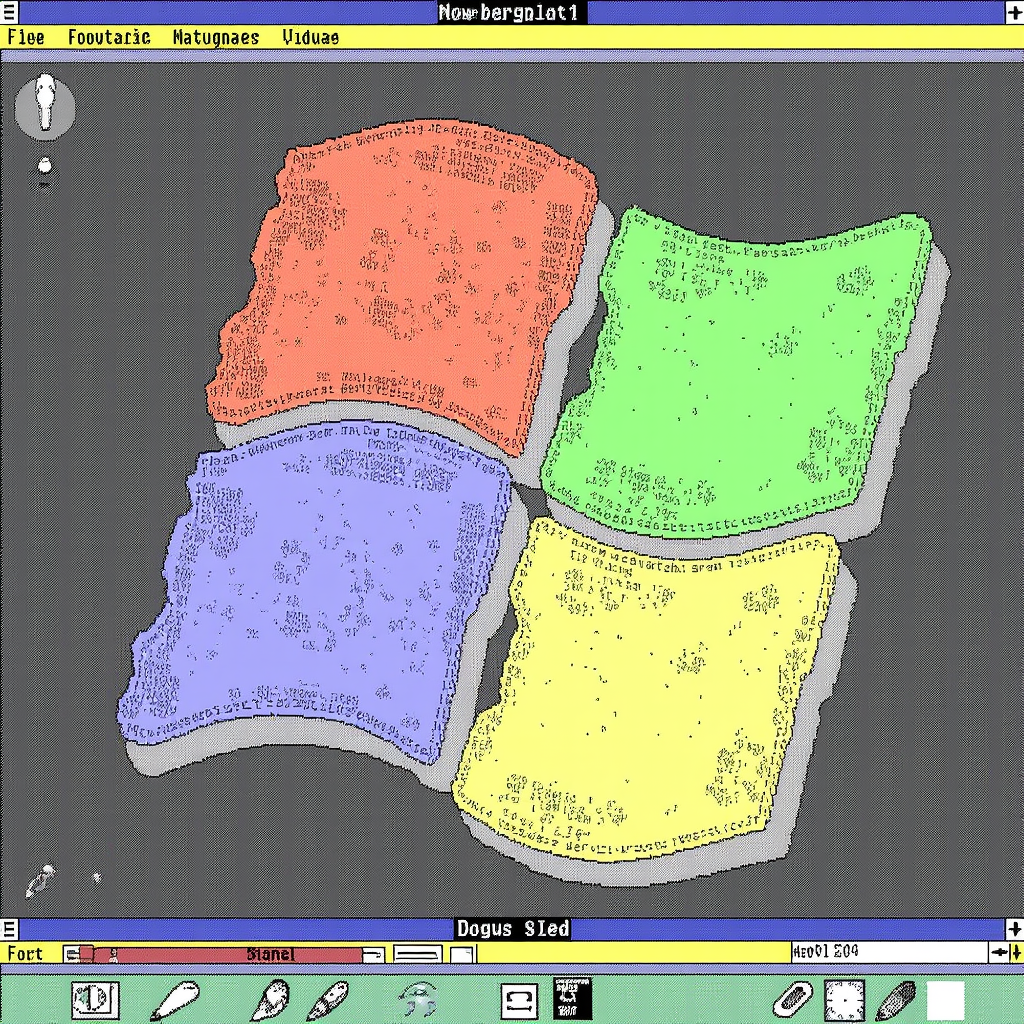This screenshot has width=1024, height=1024.
Task: Click the small dropper icon at the canvas's lower left
Action: (x=40, y=880)
